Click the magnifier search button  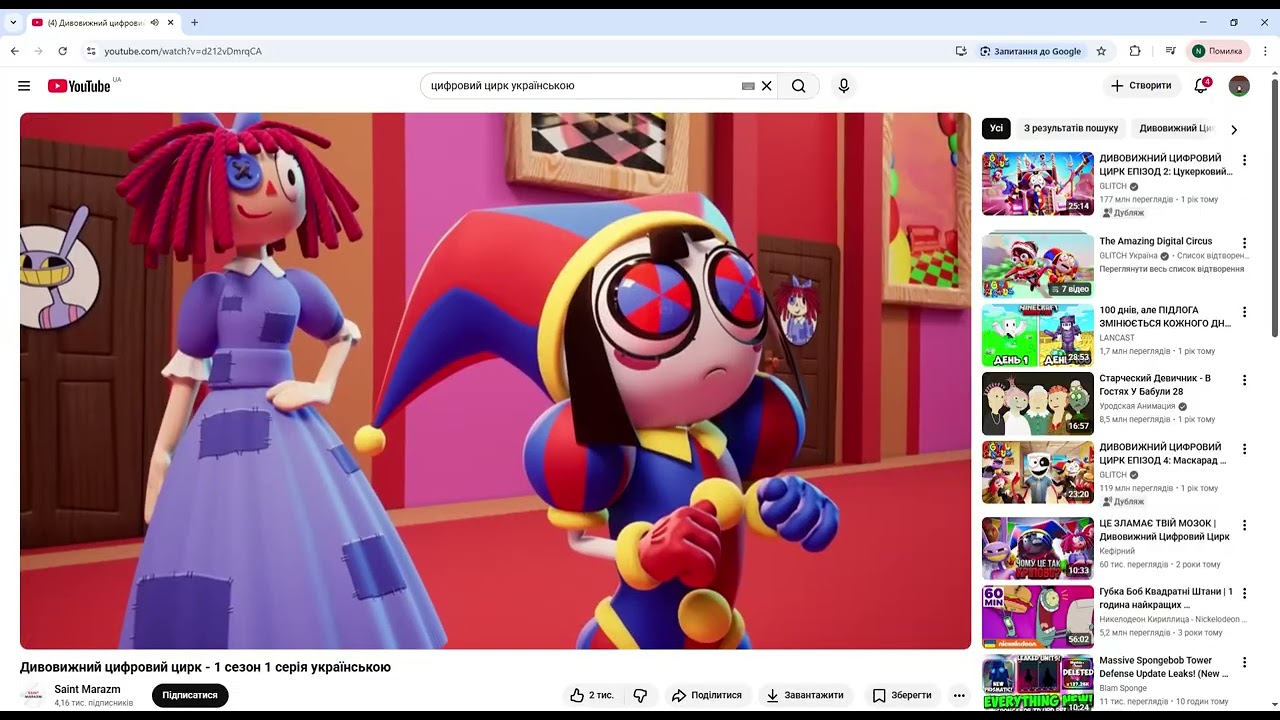coord(798,86)
